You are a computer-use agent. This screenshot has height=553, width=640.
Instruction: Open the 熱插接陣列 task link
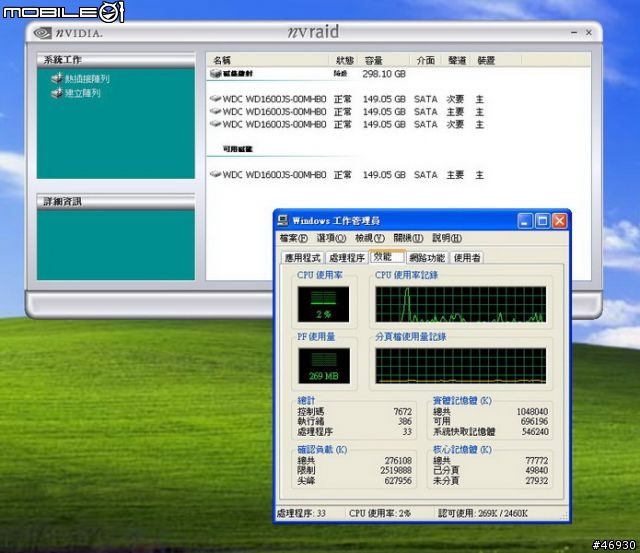pyautogui.click(x=87, y=78)
